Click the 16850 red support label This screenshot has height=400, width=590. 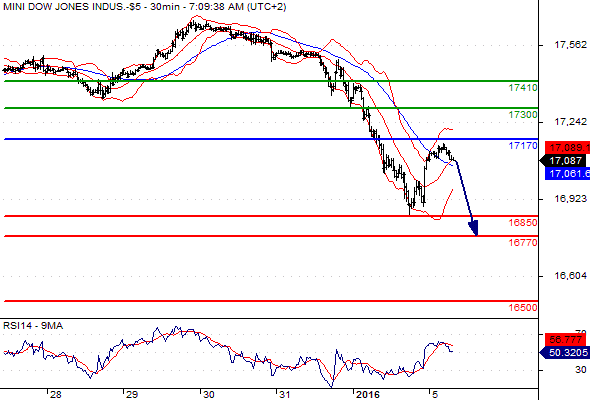tap(523, 222)
